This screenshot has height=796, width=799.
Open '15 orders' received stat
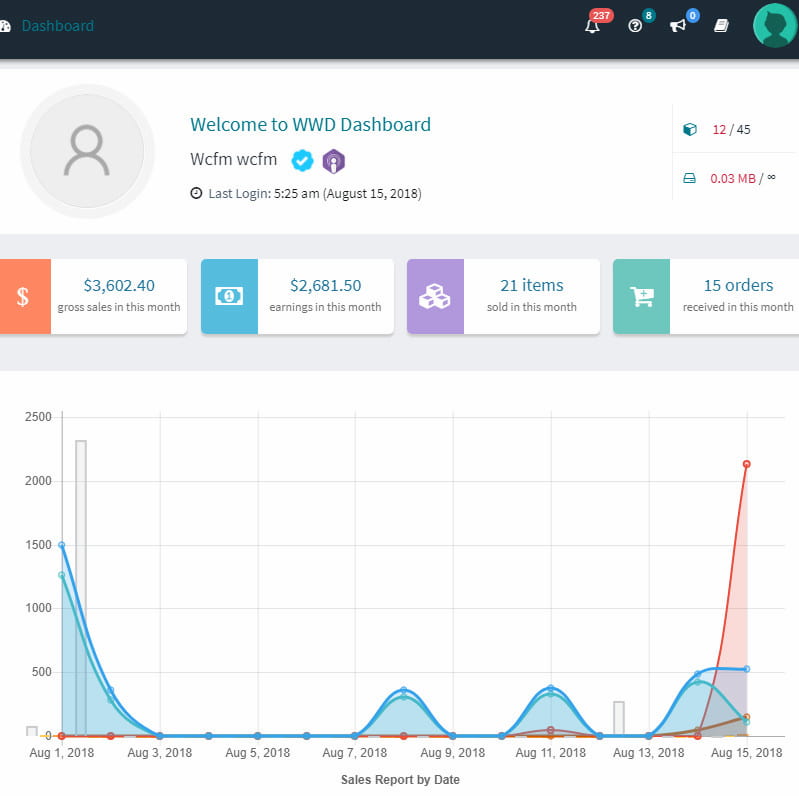coord(738,285)
